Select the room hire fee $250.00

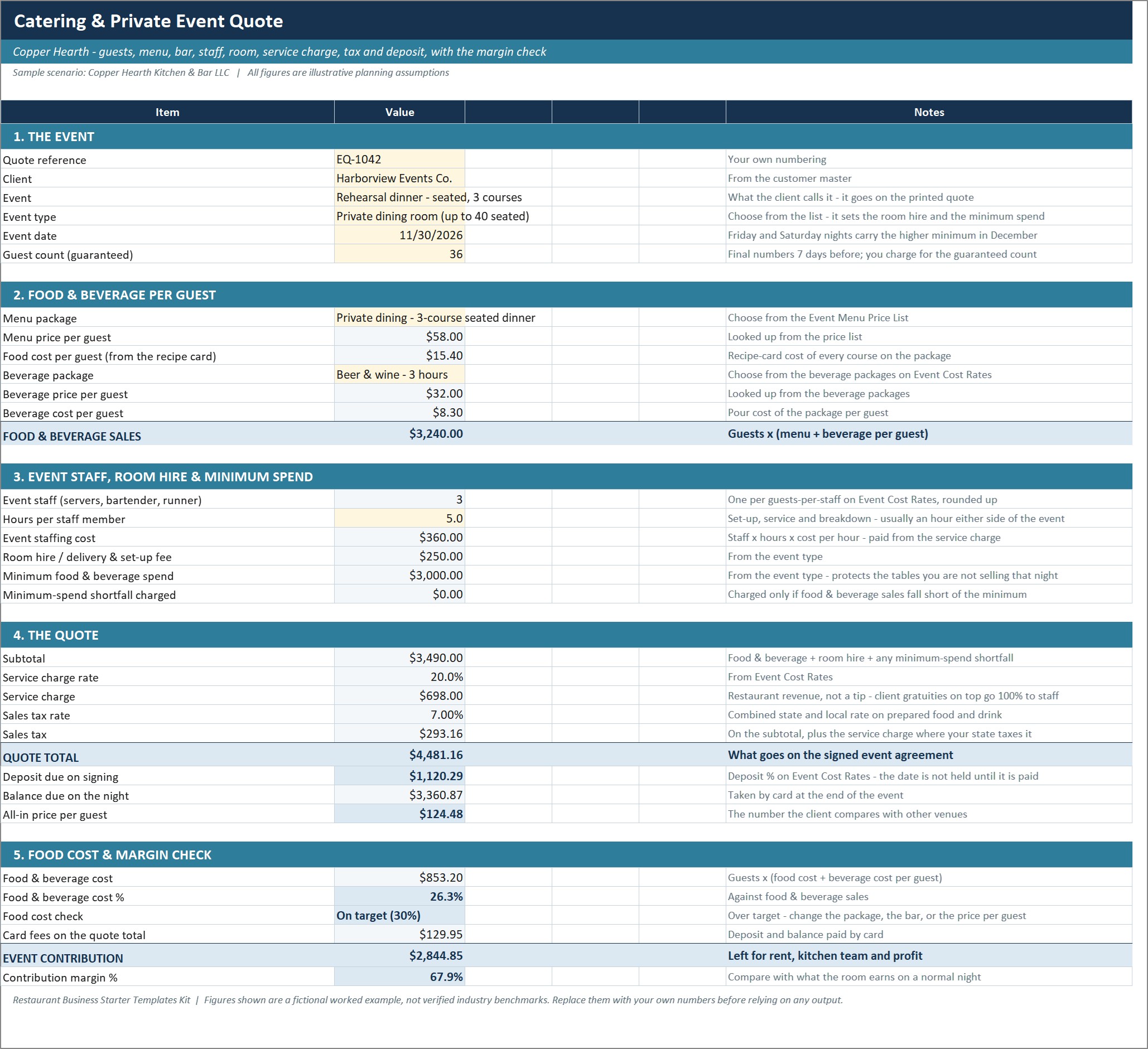coord(399,556)
